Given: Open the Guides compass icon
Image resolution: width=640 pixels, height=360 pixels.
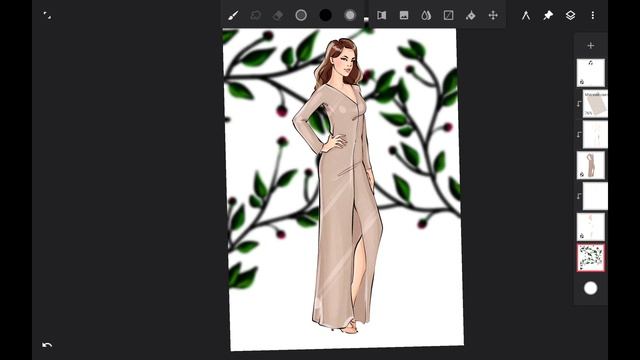Looking at the screenshot, I should tap(526, 16).
